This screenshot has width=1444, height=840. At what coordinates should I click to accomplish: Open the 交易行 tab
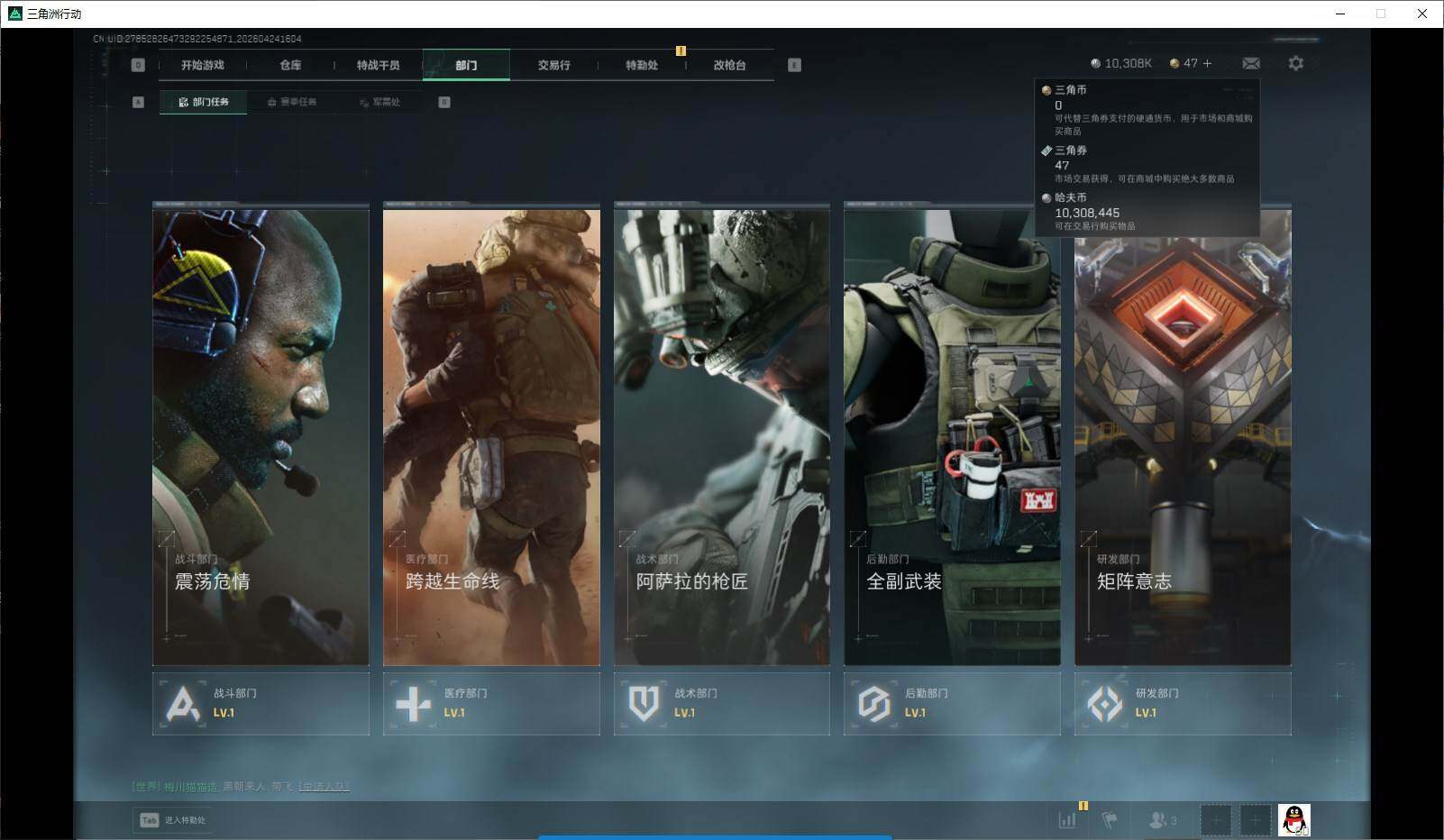click(x=553, y=65)
